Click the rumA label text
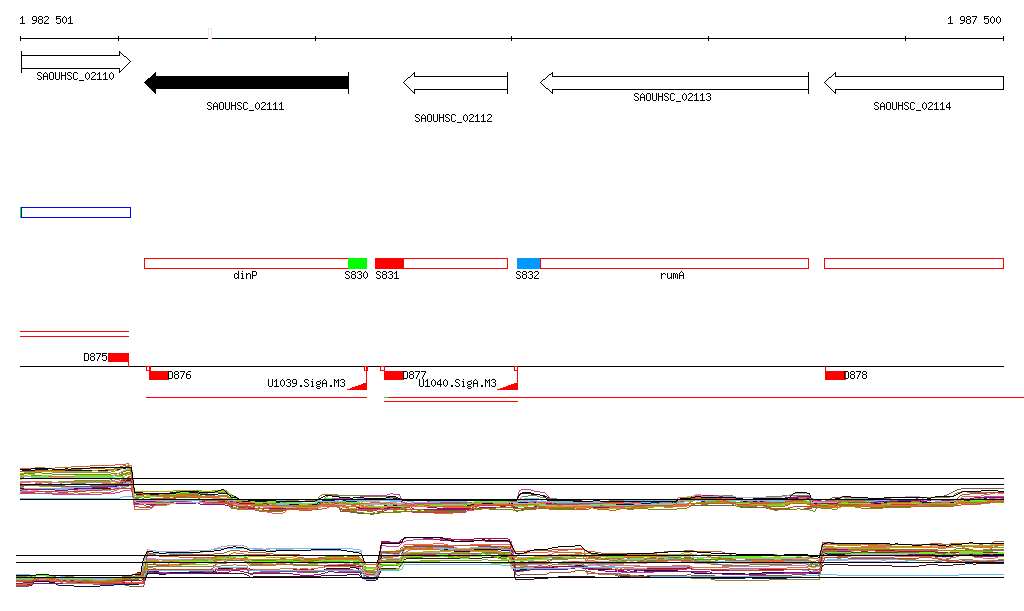The width and height of the screenshot is (1024, 611). [672, 275]
